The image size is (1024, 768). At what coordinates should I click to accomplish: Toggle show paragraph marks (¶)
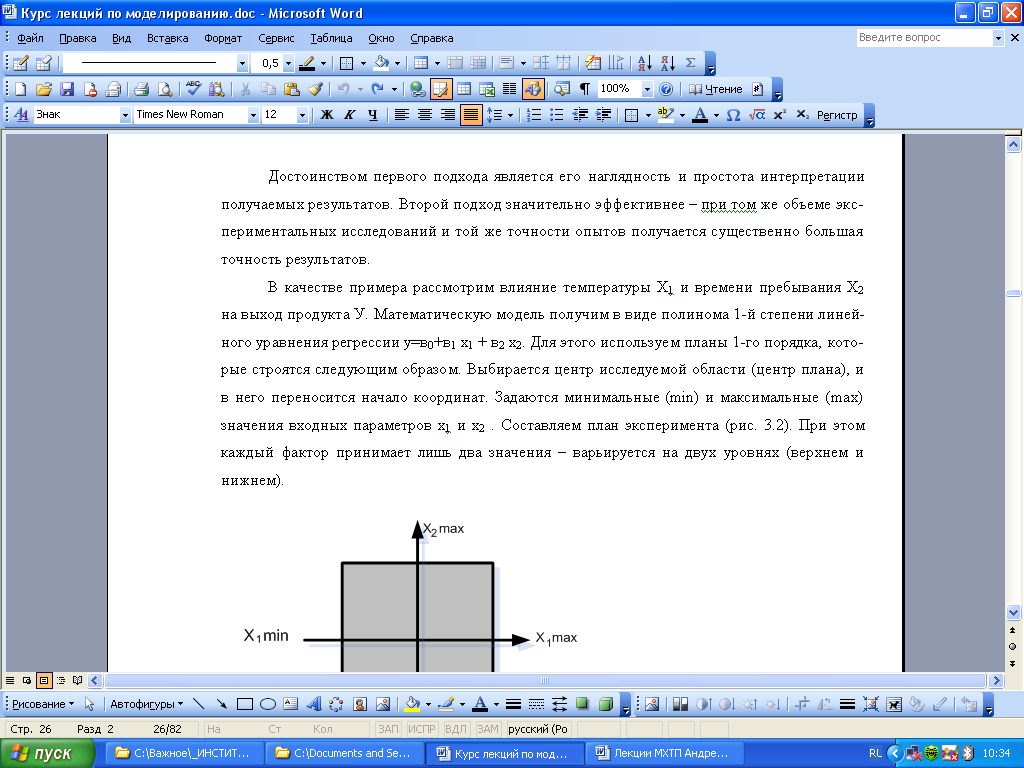pyautogui.click(x=584, y=89)
